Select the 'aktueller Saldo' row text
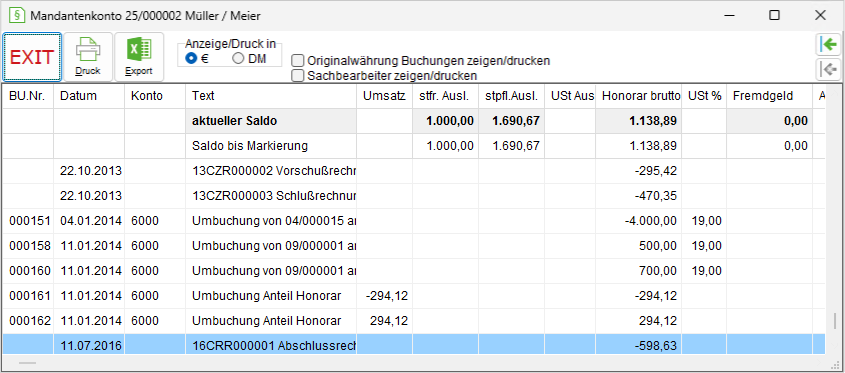 (234, 121)
